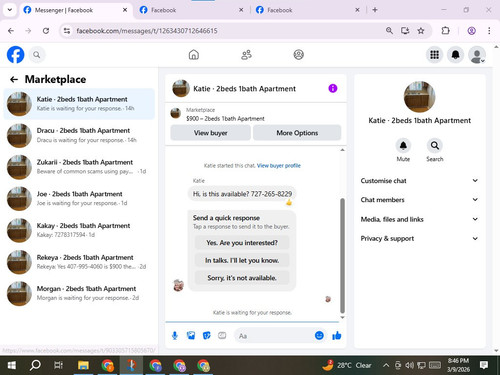Open Joe 2beds 1bath Apartment chat
This screenshot has height=375, width=500.
pos(79,198)
